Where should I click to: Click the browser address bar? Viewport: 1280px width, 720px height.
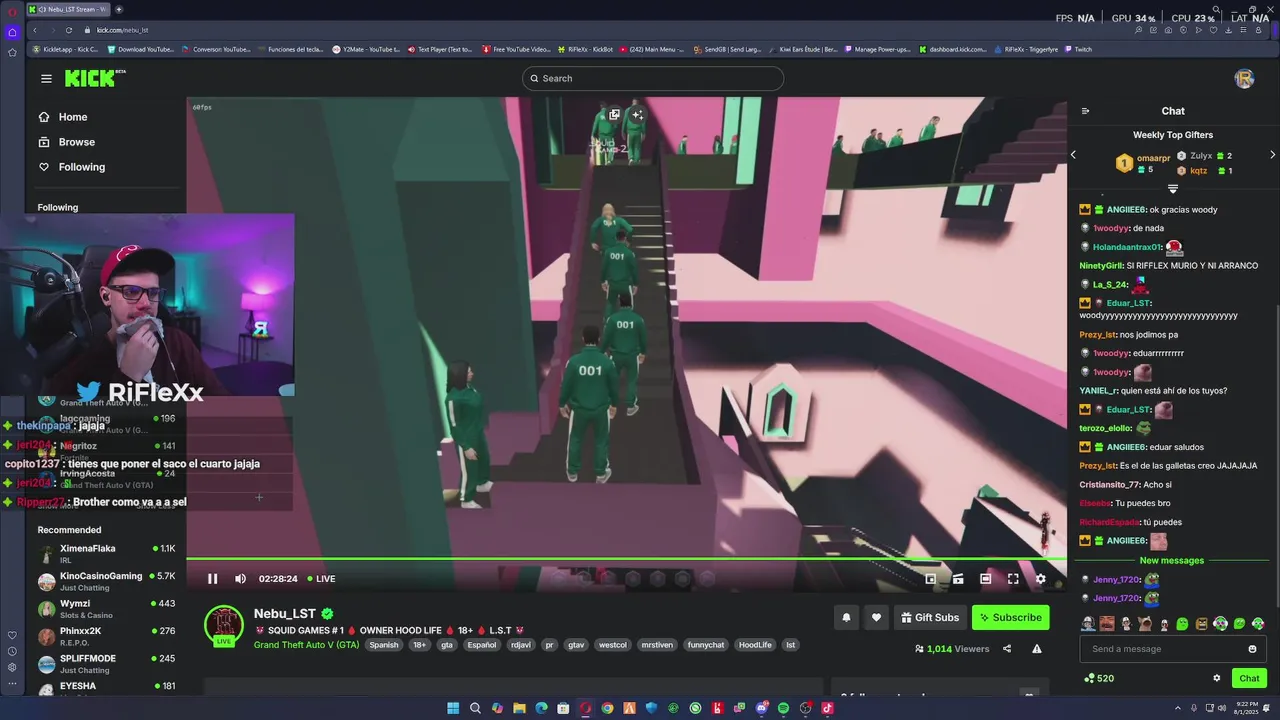click(600, 30)
